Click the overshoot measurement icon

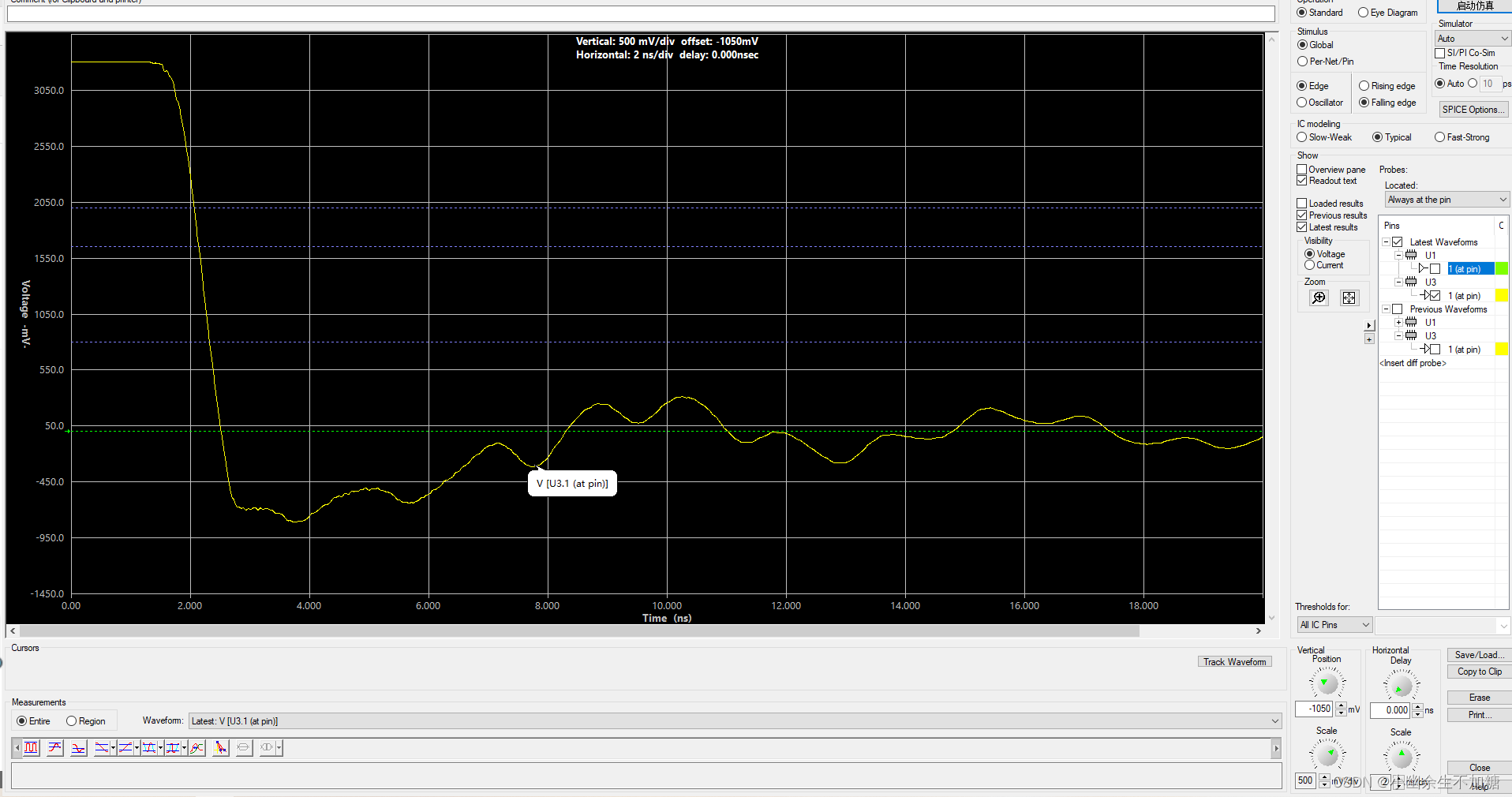55,747
